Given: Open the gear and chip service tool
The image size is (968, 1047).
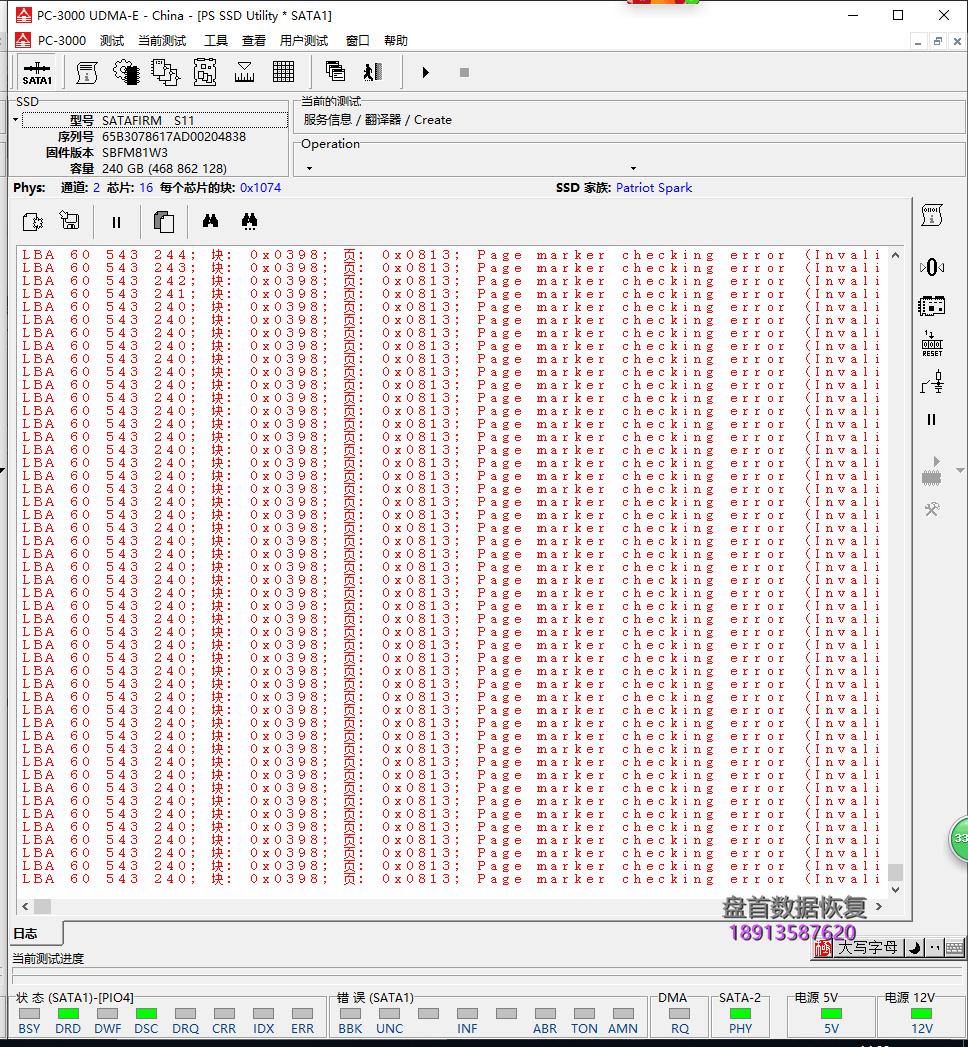Looking at the screenshot, I should [126, 72].
